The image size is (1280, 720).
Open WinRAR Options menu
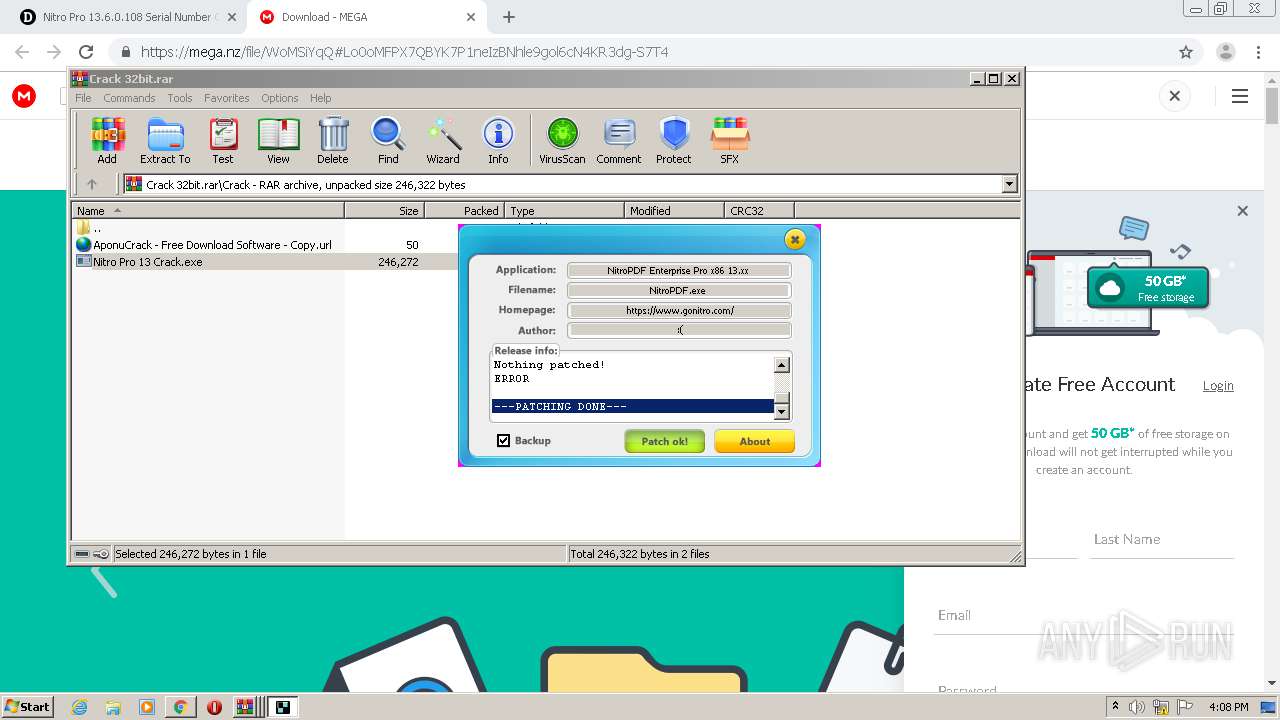[x=280, y=98]
